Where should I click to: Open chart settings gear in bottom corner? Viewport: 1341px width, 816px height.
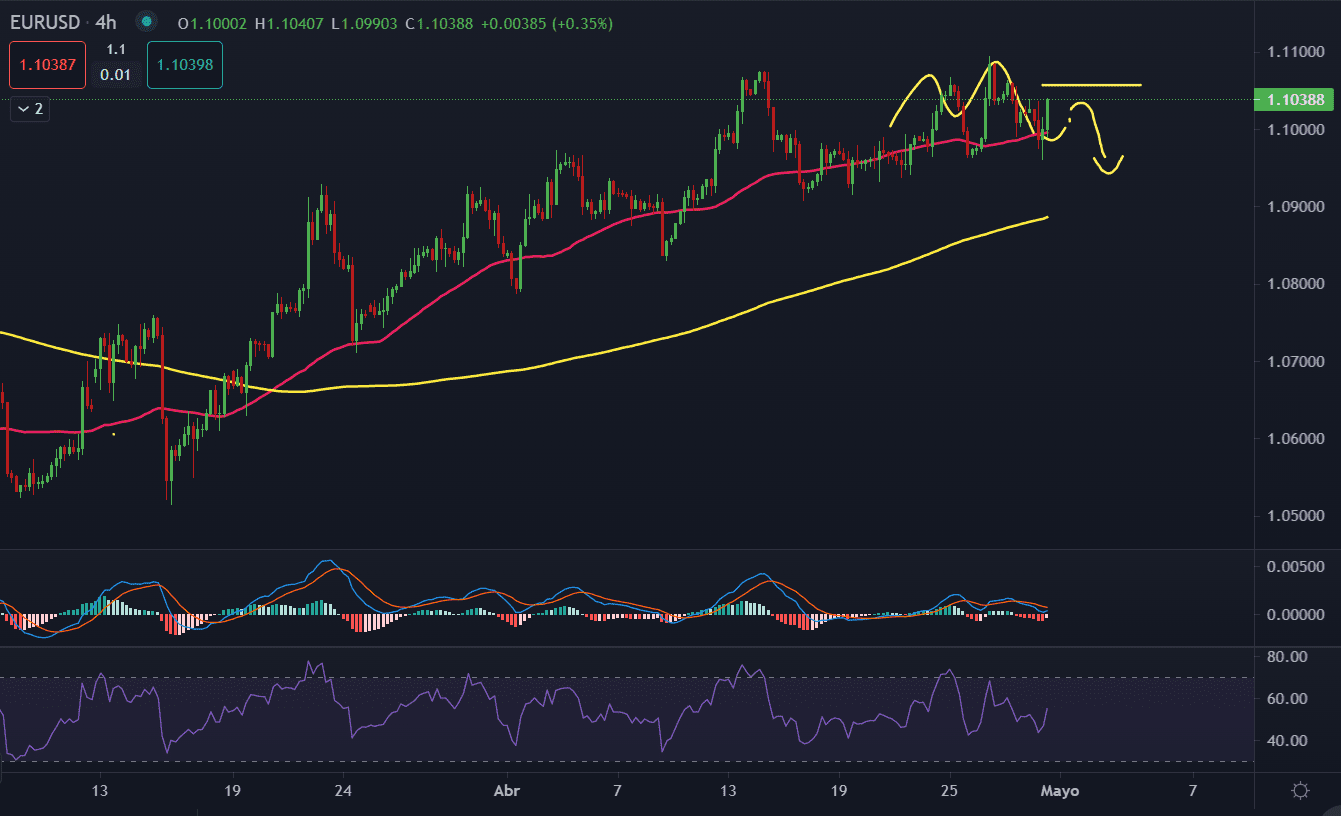[x=1300, y=791]
